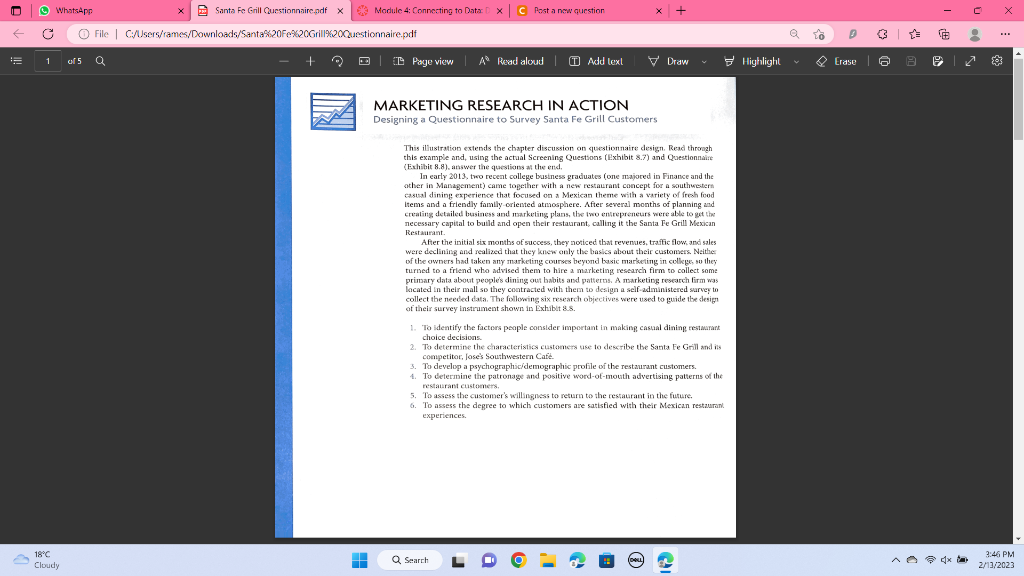Switch to Post a new question tab

(x=590, y=10)
